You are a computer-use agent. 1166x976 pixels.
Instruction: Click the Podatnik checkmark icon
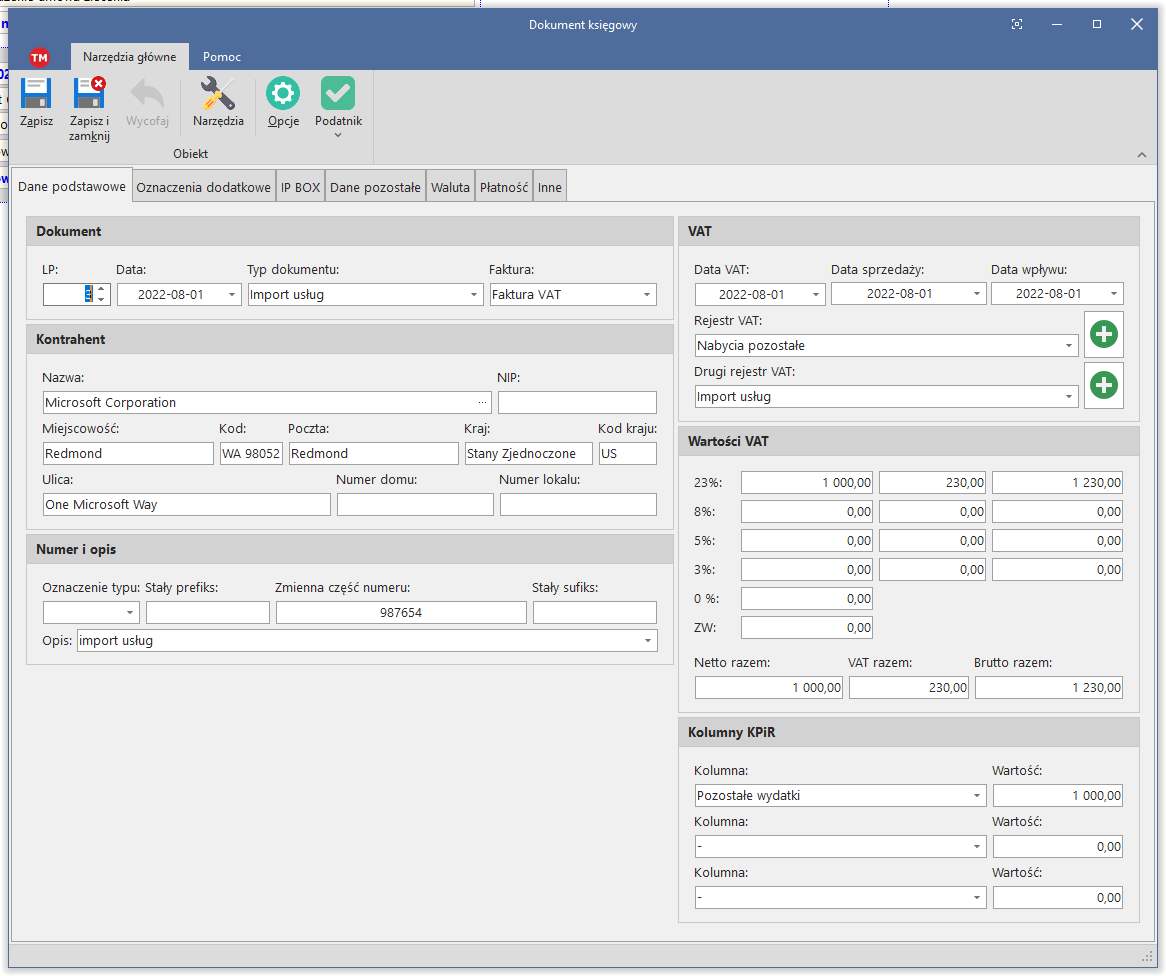(x=338, y=95)
